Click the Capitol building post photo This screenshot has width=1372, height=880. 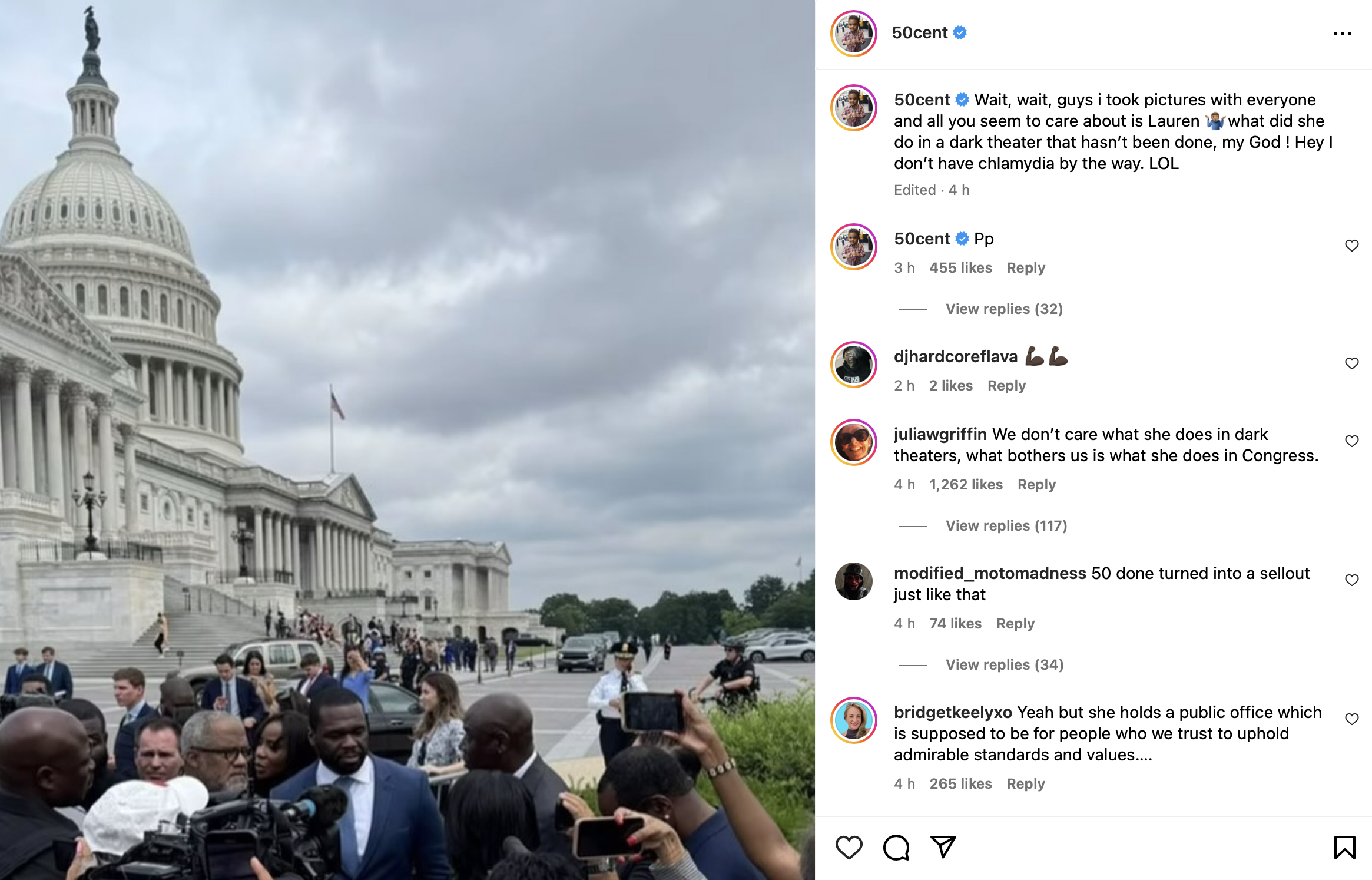click(407, 440)
